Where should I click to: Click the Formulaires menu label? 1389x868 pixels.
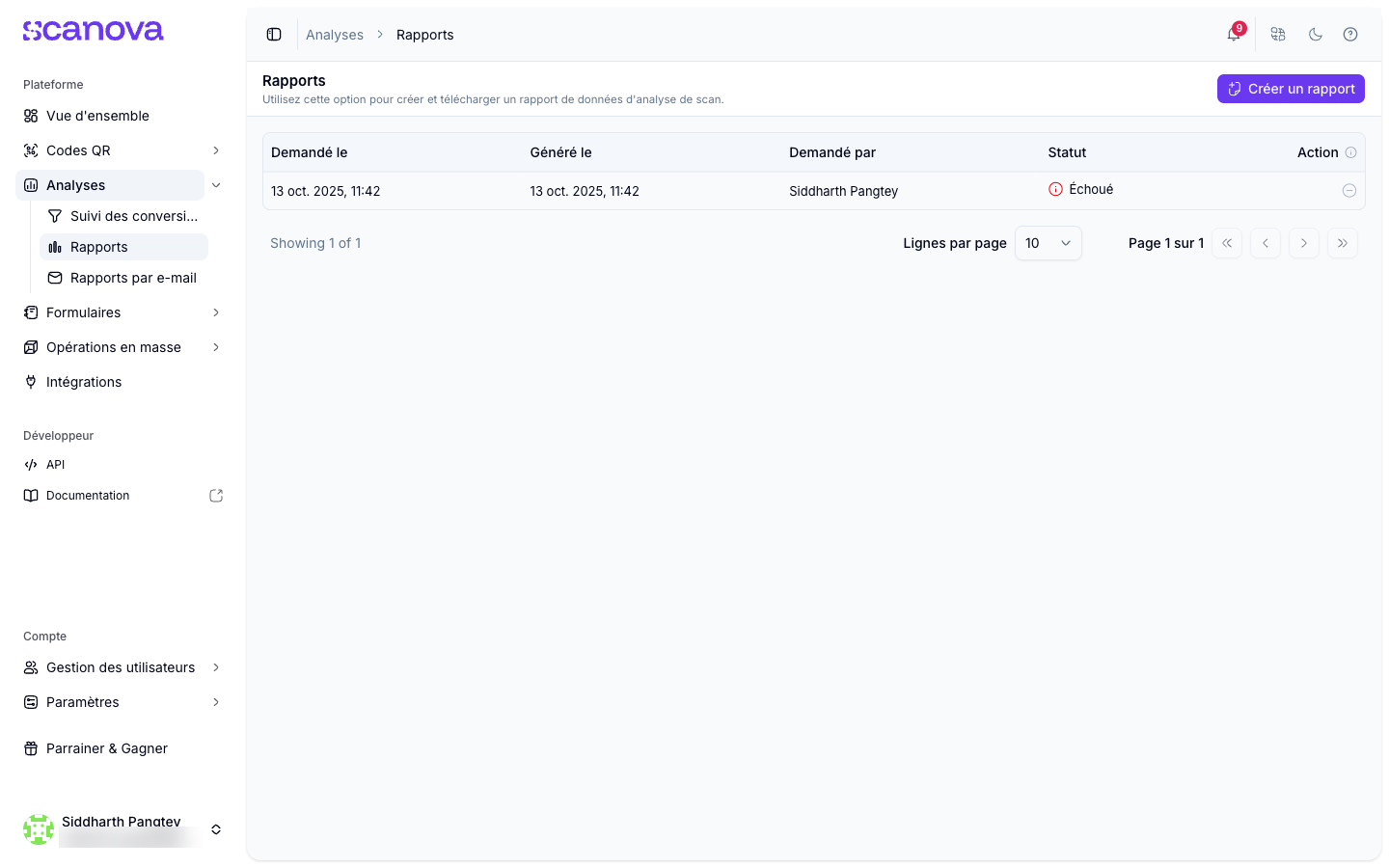84,312
